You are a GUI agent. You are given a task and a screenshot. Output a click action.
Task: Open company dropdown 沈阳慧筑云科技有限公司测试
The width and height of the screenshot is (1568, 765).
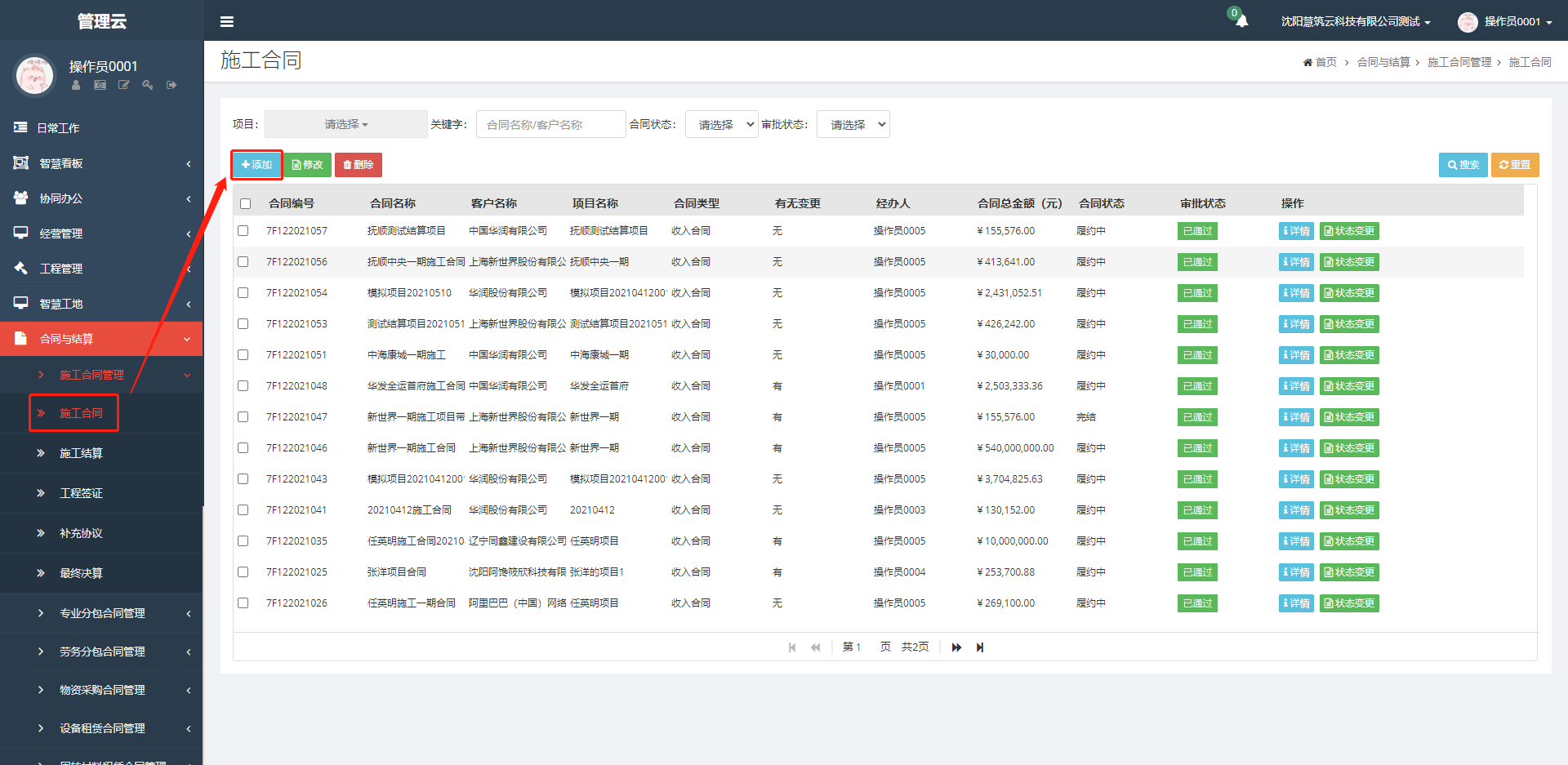(x=1356, y=22)
